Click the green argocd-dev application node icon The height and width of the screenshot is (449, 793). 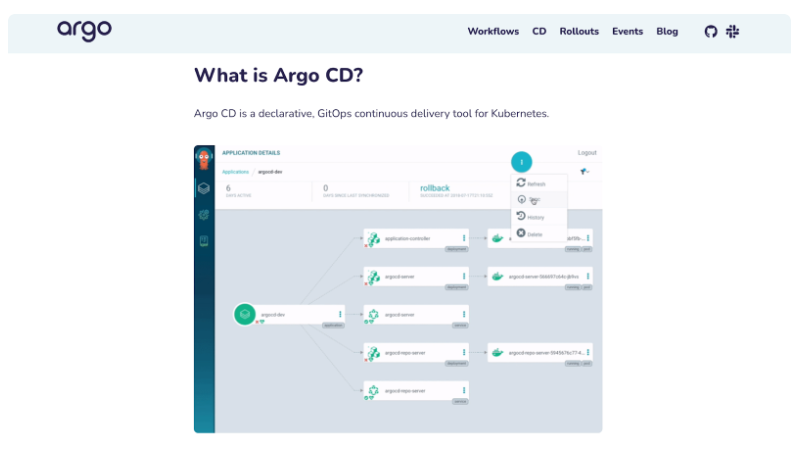(245, 315)
